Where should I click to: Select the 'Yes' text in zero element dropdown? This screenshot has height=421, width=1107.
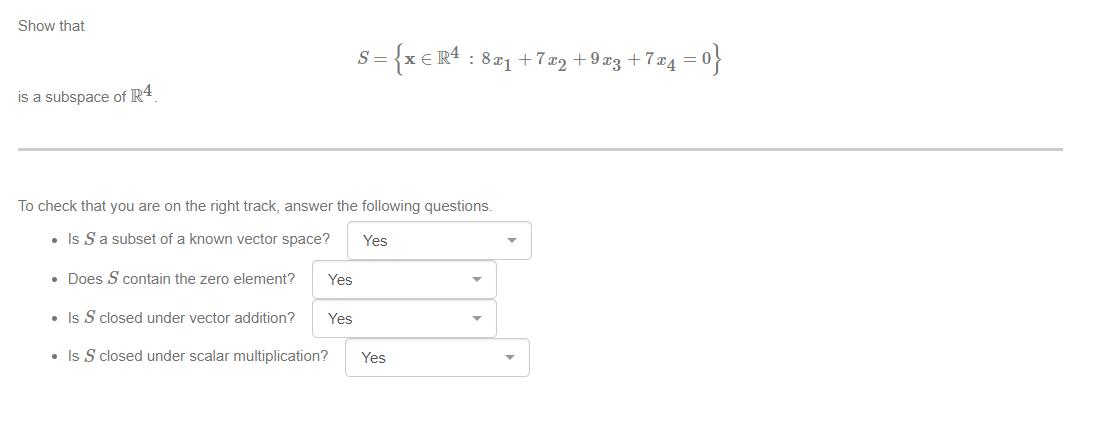coord(340,280)
